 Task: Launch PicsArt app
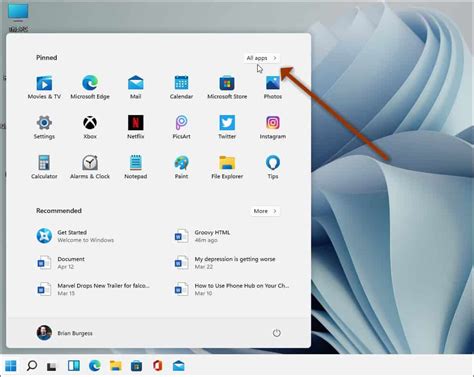[x=181, y=127]
